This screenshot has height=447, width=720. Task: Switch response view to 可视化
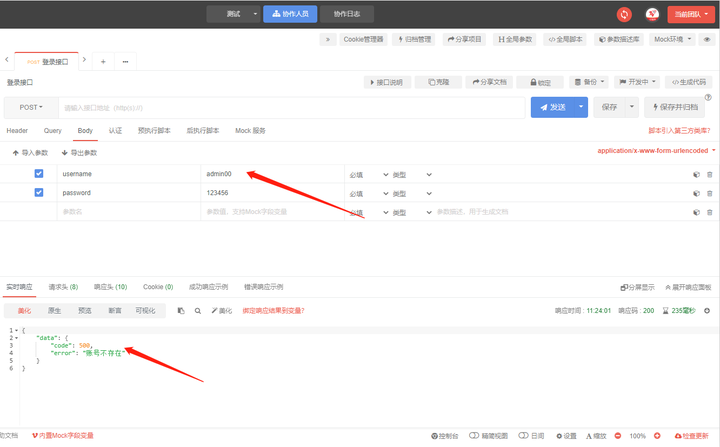pos(145,311)
